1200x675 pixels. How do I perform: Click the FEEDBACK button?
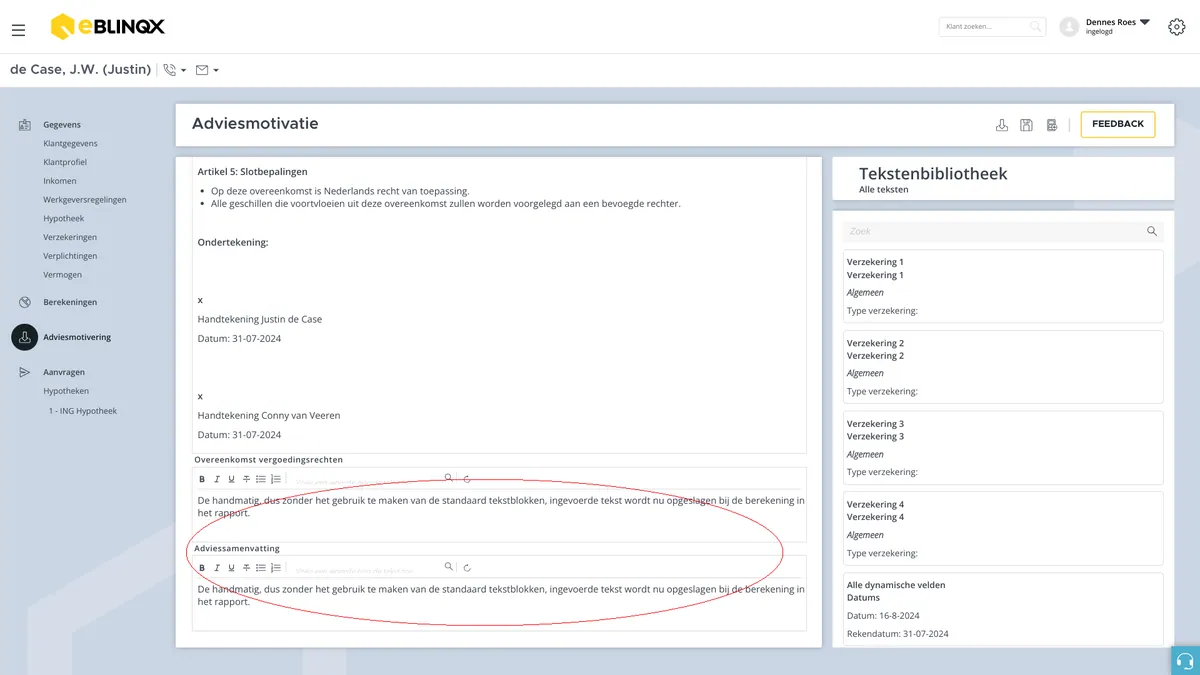click(1118, 124)
